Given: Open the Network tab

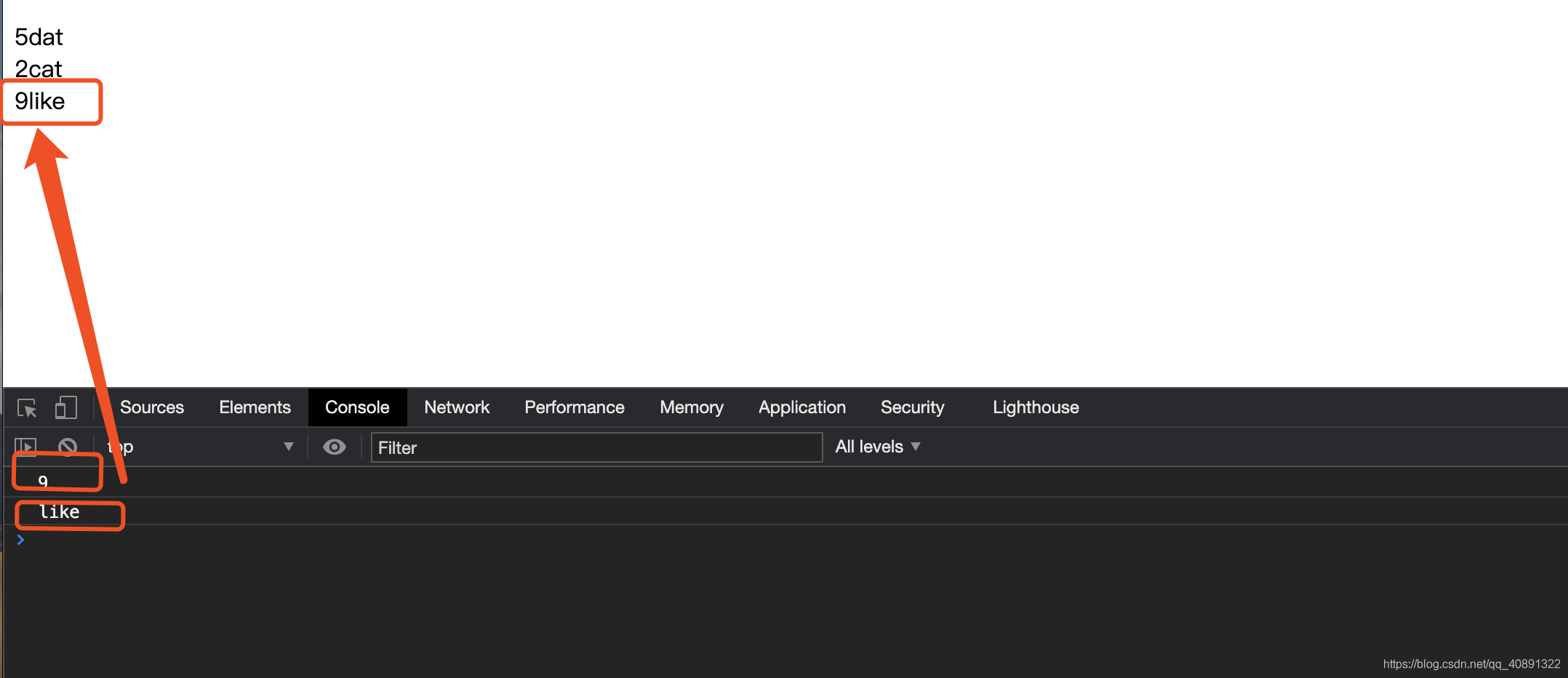Looking at the screenshot, I should 457,407.
